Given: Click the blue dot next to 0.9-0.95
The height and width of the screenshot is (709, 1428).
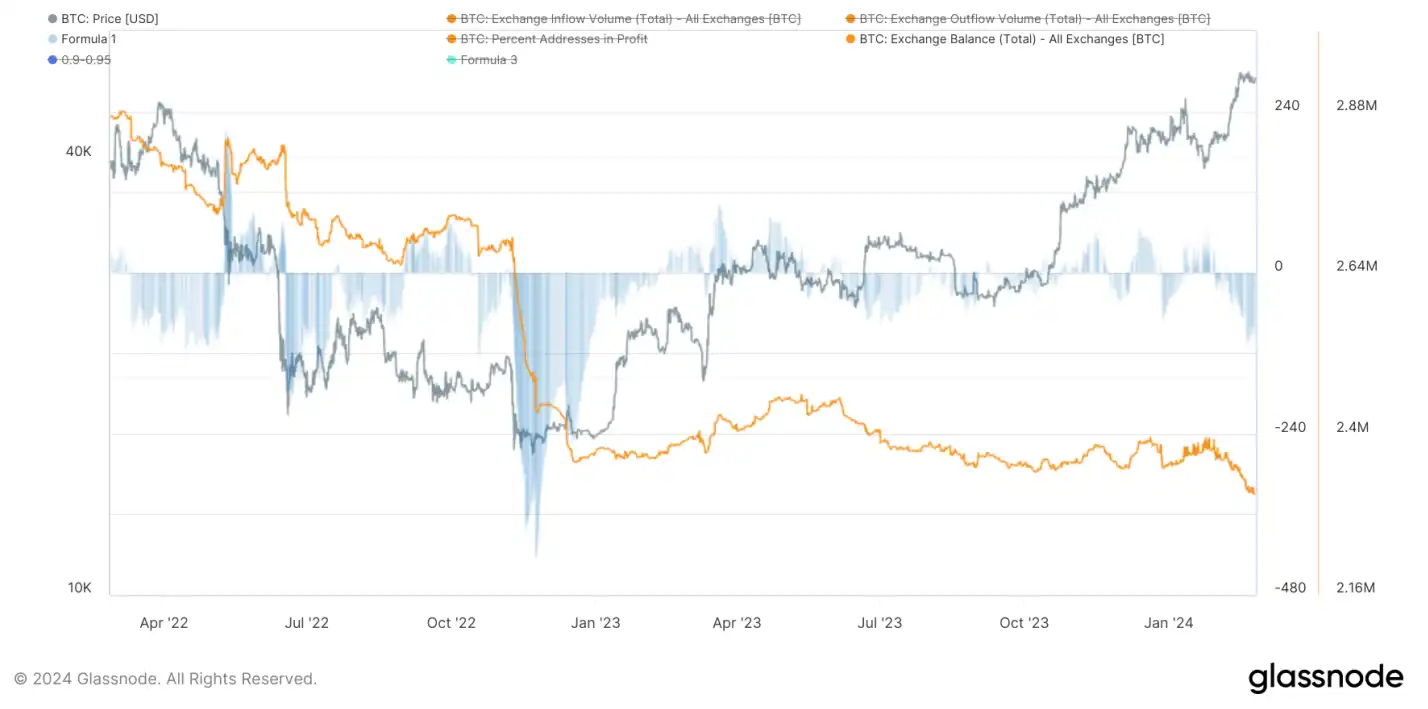Looking at the screenshot, I should pos(52,60).
